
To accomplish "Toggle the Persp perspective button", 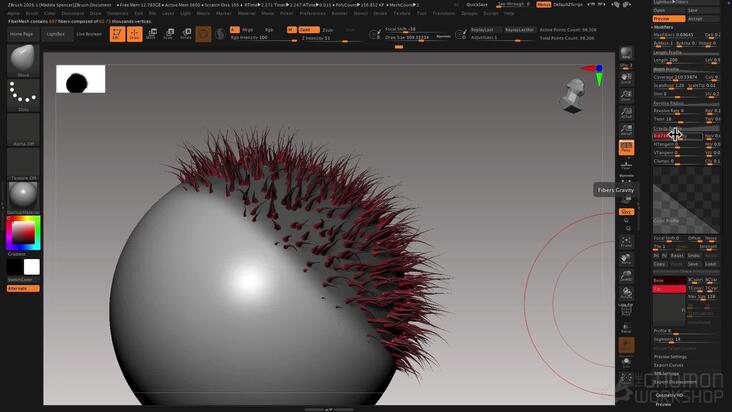I will 626,147.
